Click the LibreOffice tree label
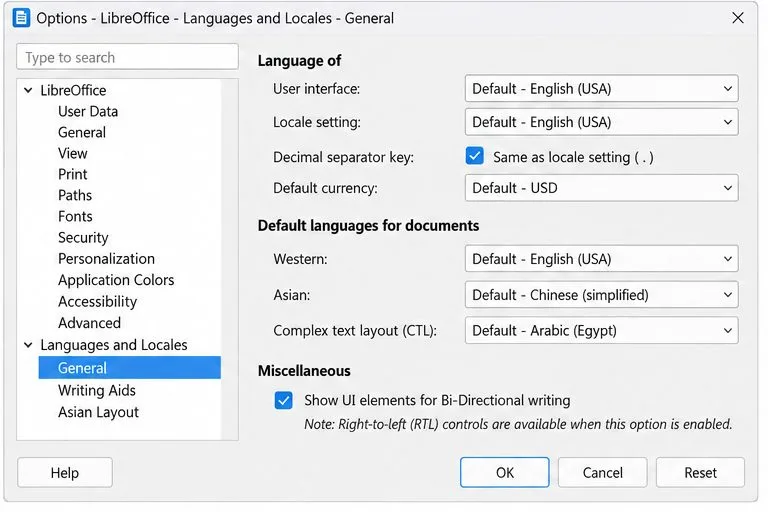The width and height of the screenshot is (768, 512). pos(73,90)
